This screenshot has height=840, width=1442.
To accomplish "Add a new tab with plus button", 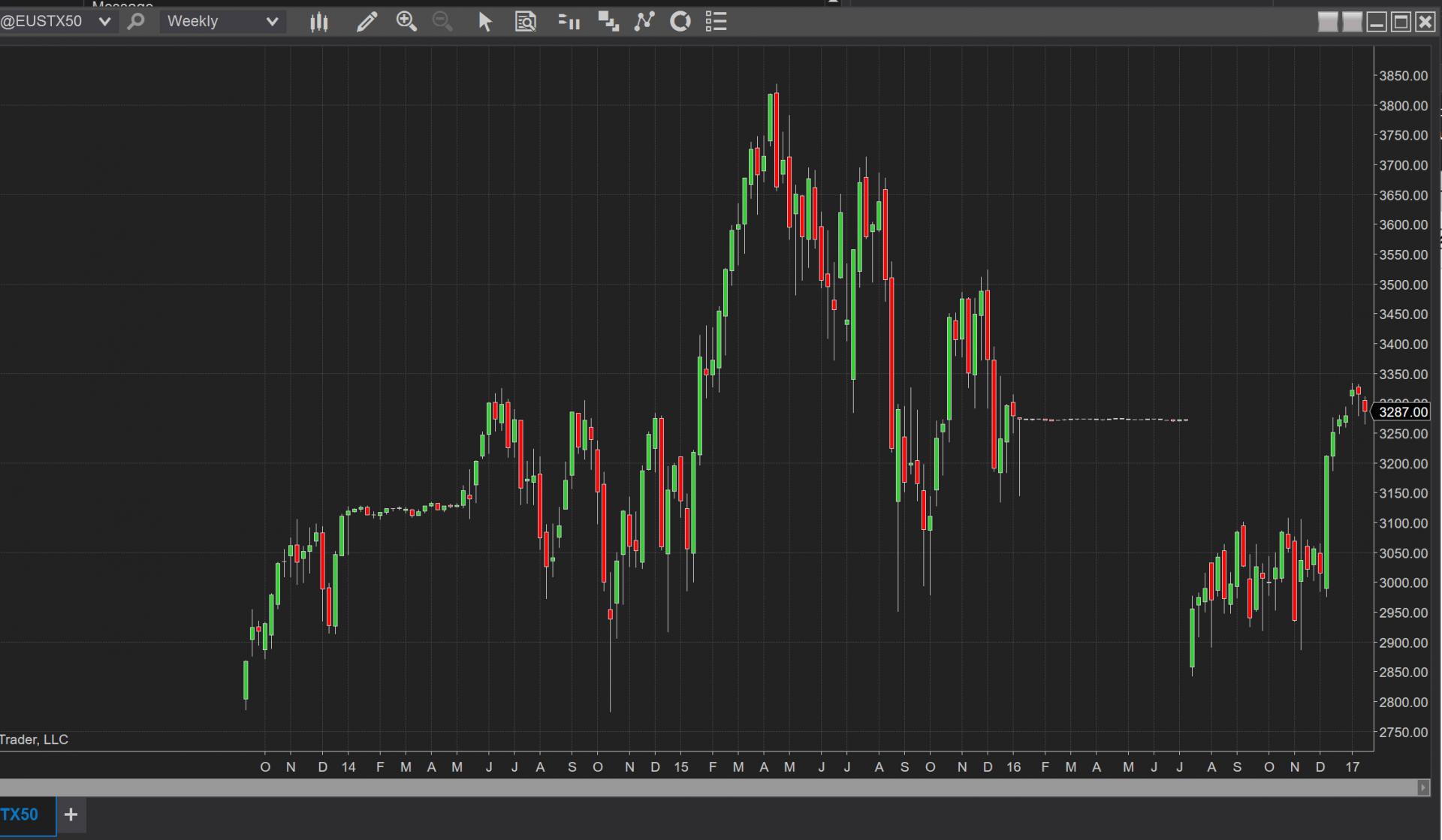I will [x=71, y=815].
